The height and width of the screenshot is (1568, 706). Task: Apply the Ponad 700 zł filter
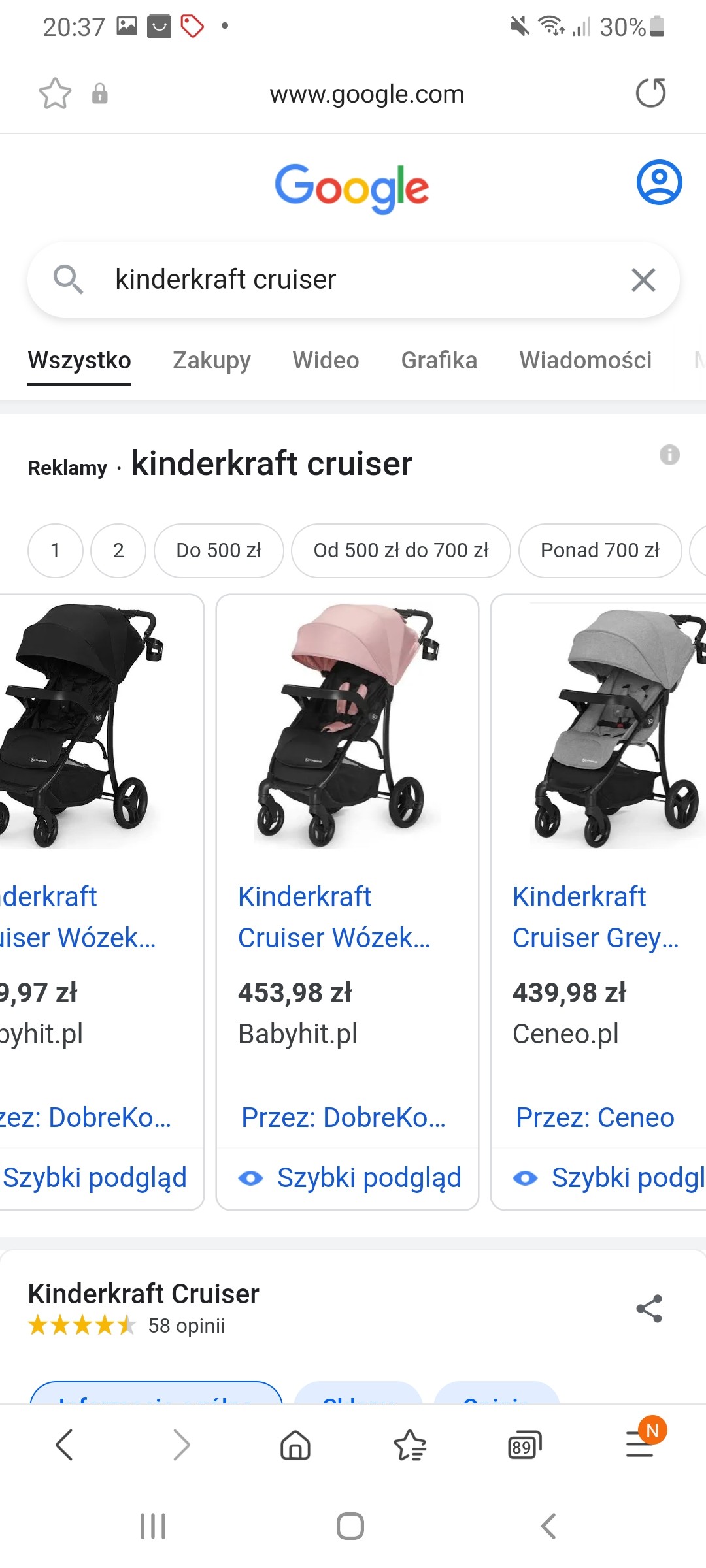point(599,551)
